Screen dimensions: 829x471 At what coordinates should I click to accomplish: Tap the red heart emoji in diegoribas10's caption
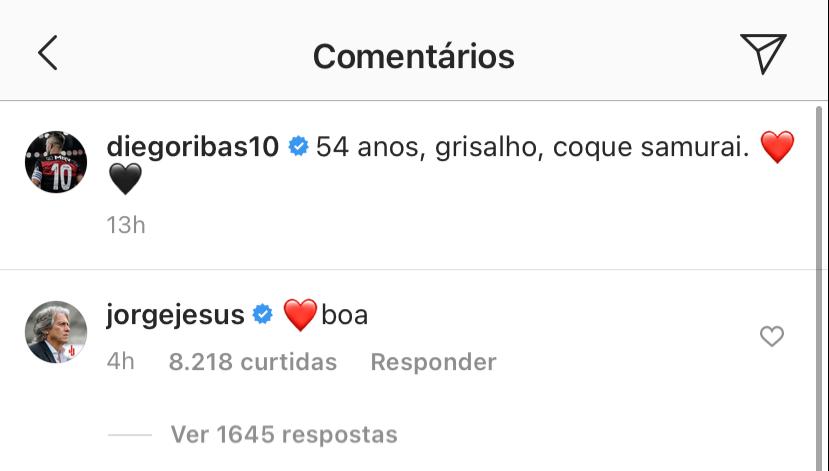tap(777, 148)
